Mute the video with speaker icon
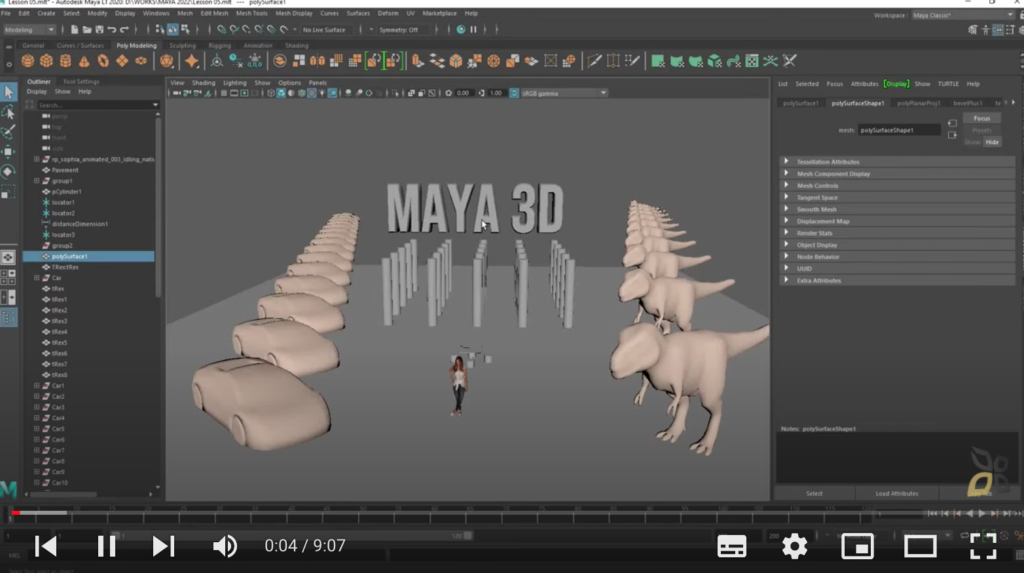The height and width of the screenshot is (573, 1024). [225, 546]
